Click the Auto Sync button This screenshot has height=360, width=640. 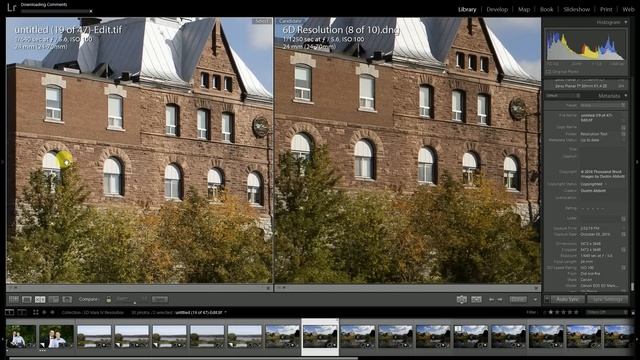pos(568,299)
